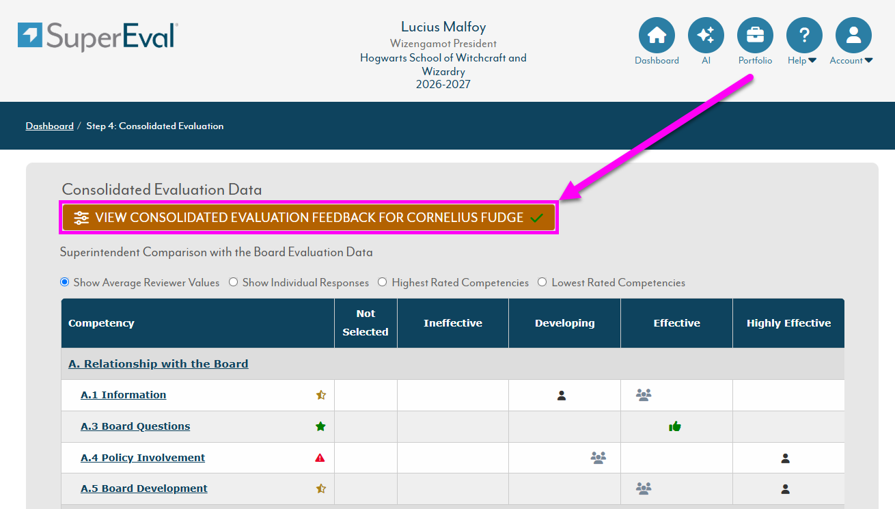Open the Portfolio briefcase icon
Image resolution: width=895 pixels, height=509 pixels.
pos(755,35)
